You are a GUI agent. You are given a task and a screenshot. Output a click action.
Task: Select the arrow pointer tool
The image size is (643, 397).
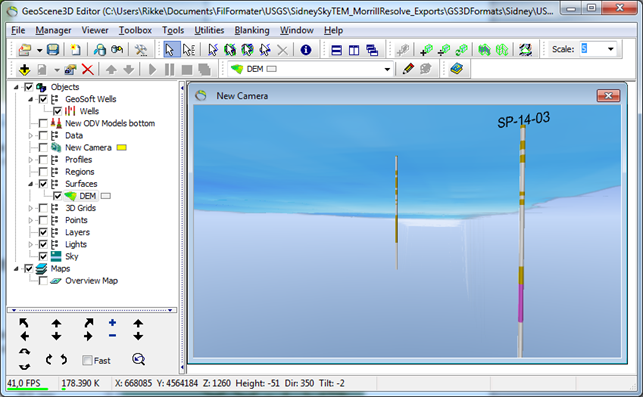(x=169, y=50)
